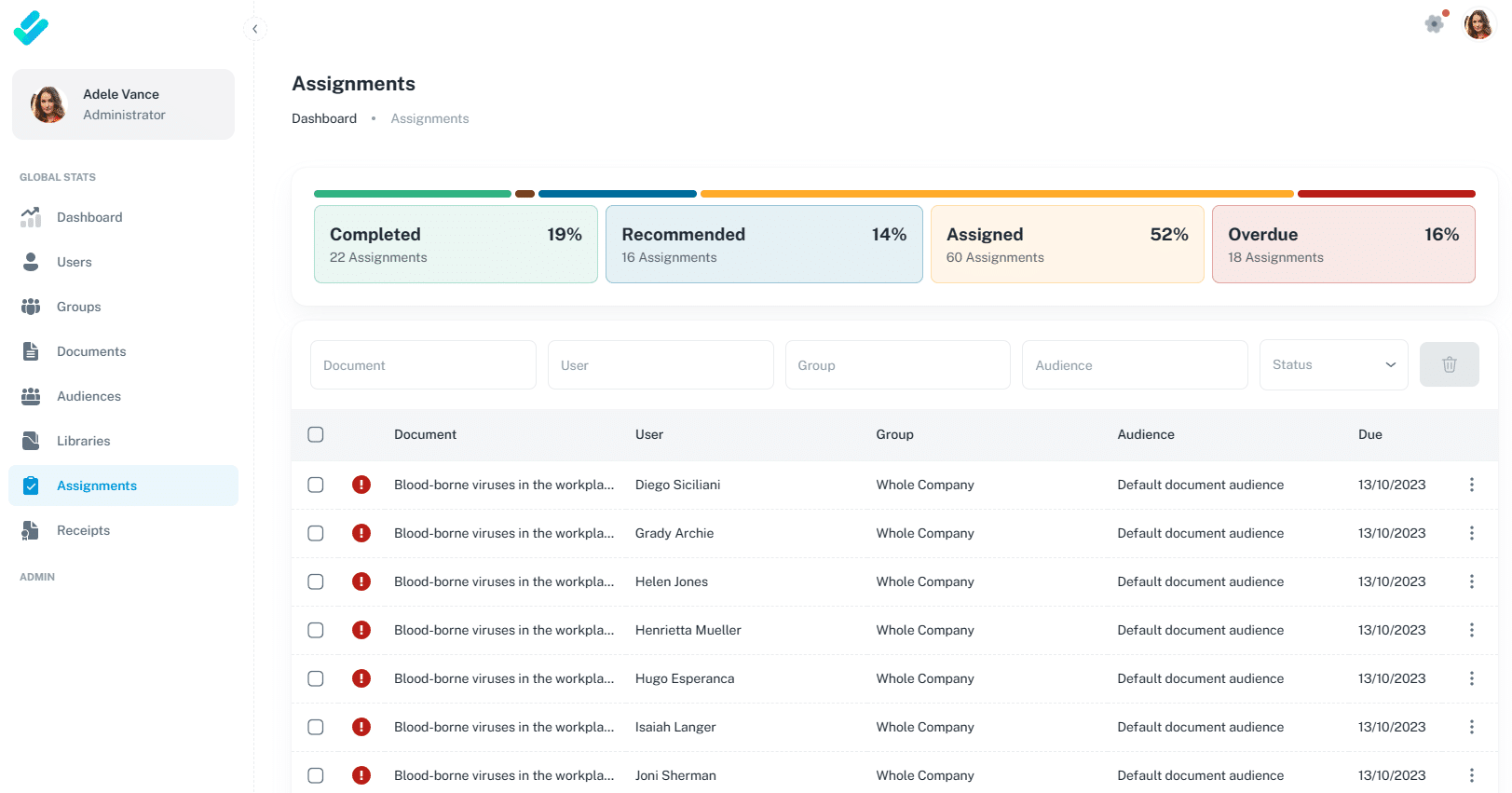
Task: Open row actions menu for Henrietta Mueller
Action: tap(1472, 630)
